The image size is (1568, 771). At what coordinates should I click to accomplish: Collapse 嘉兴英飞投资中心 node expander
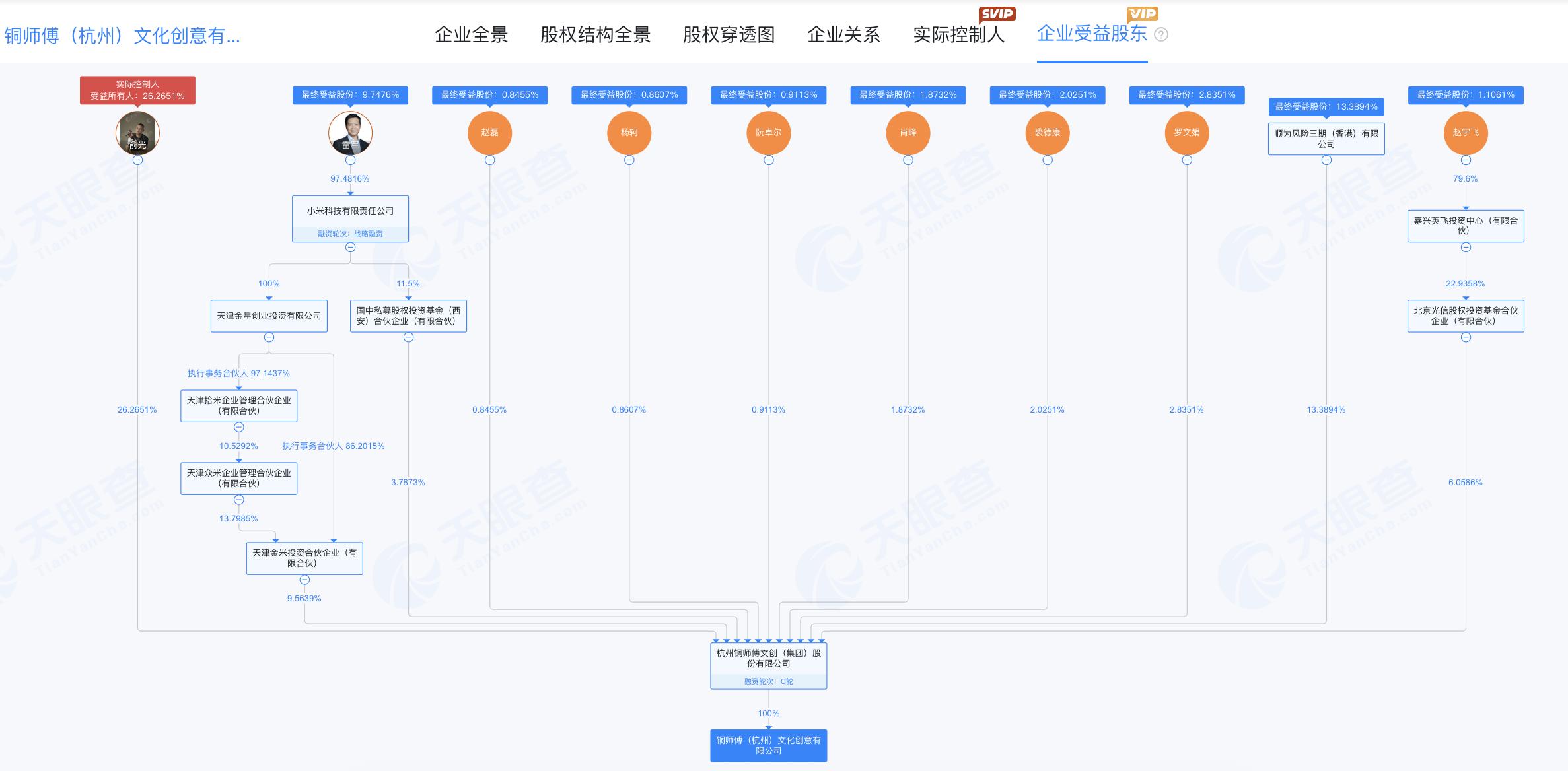tap(1466, 246)
